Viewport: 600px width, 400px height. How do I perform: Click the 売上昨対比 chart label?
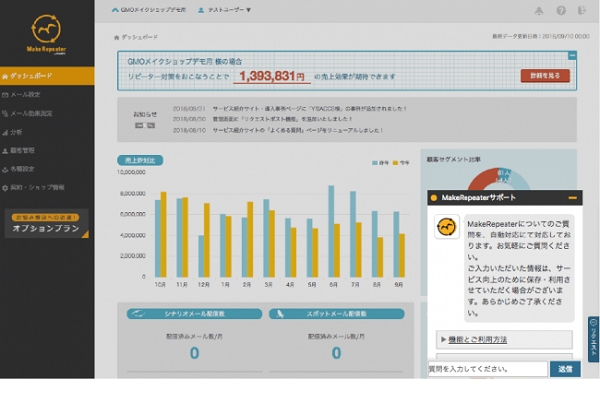pos(140,160)
